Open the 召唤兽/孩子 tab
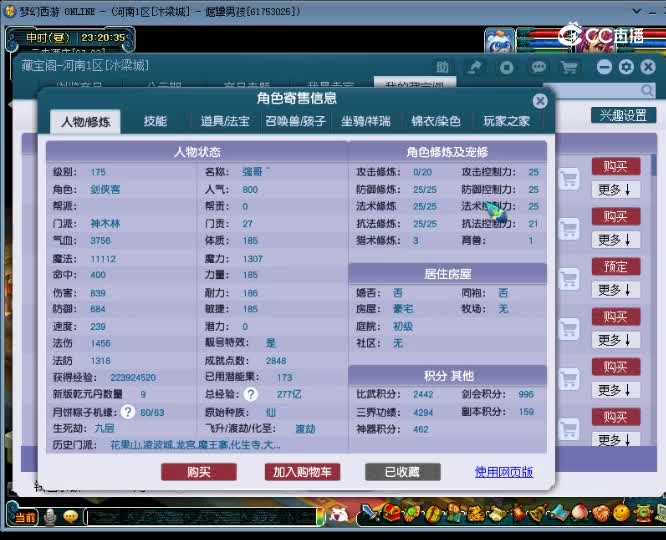666x540 pixels. tap(296, 122)
